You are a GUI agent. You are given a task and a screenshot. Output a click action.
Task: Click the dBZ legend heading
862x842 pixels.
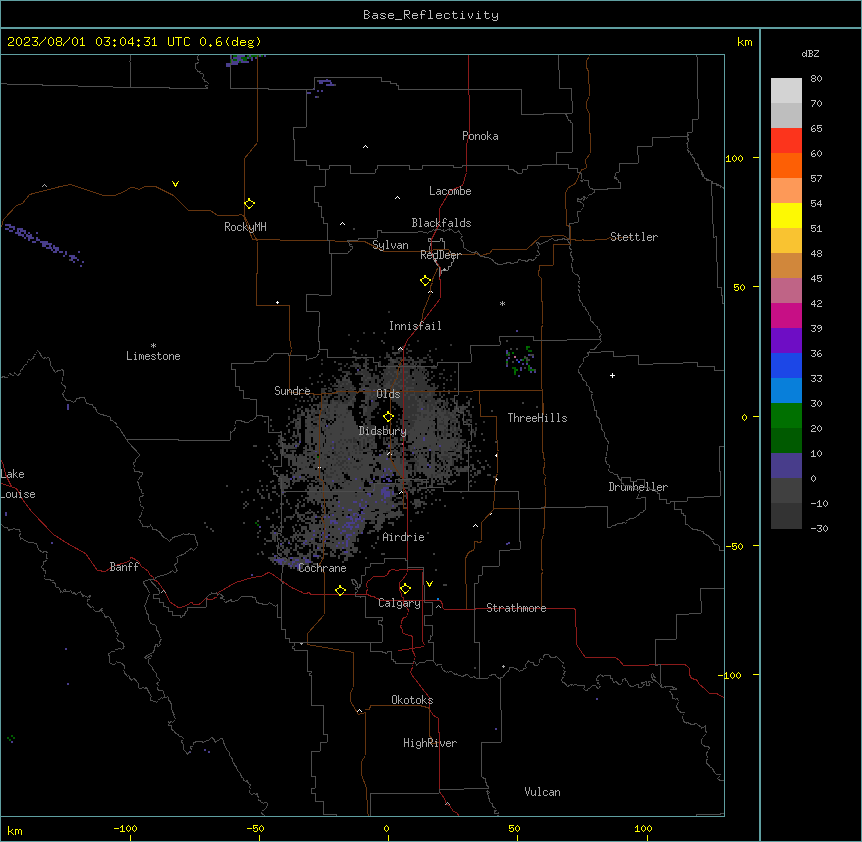810,53
